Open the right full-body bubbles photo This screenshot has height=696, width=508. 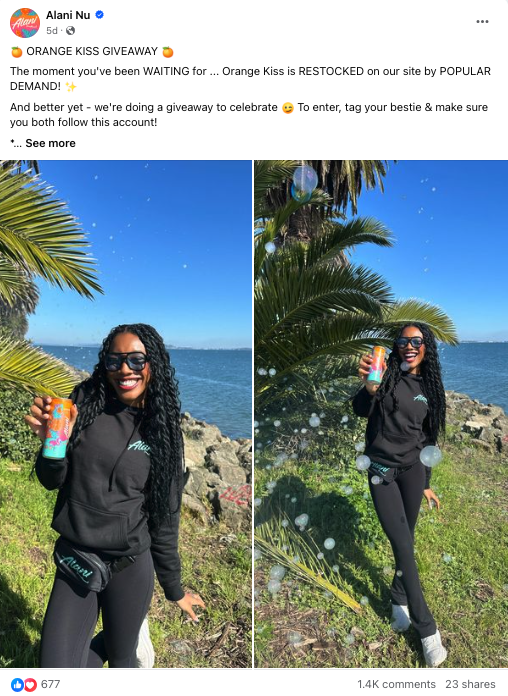point(381,414)
